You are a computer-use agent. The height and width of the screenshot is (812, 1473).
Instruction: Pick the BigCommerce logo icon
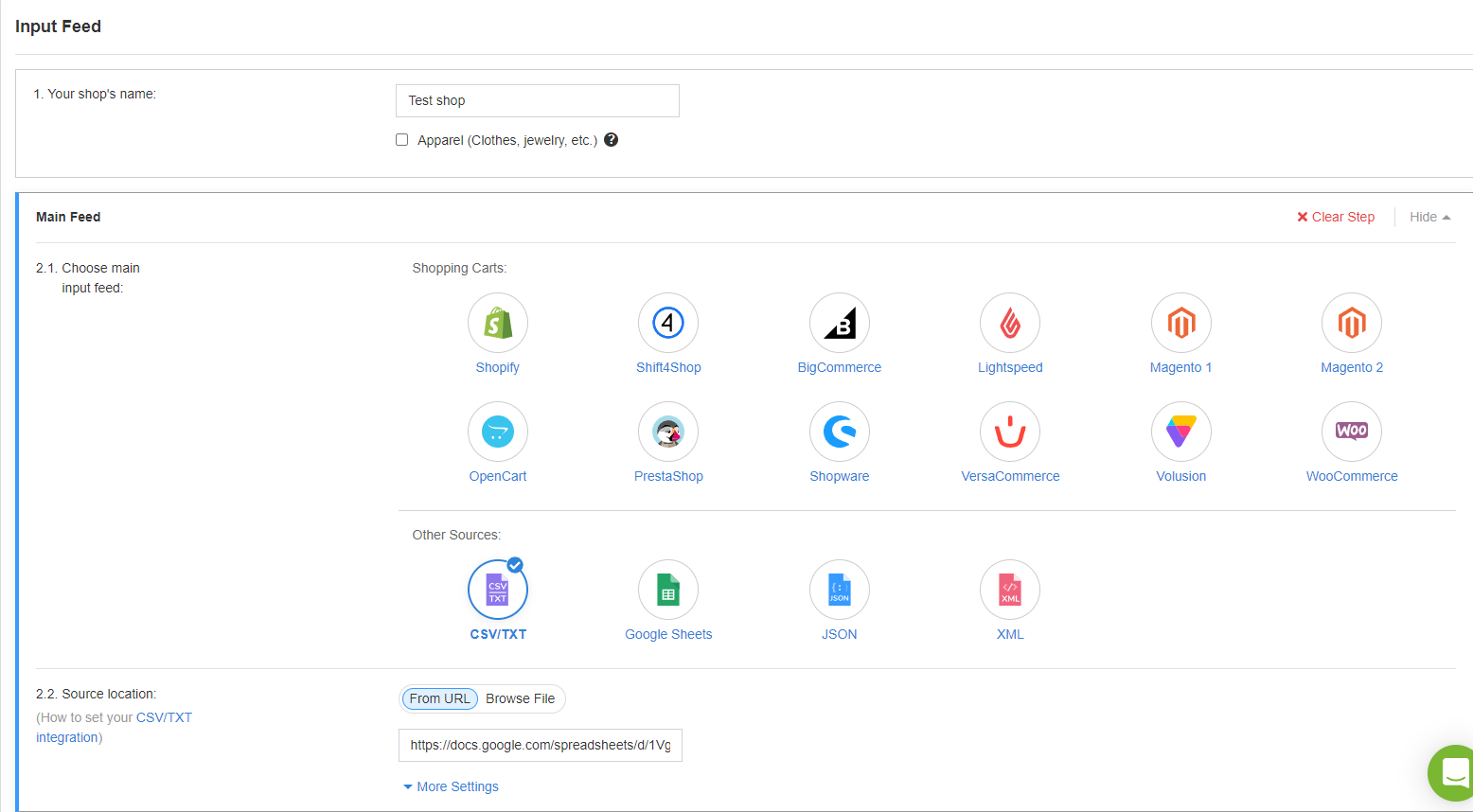pyautogui.click(x=840, y=323)
